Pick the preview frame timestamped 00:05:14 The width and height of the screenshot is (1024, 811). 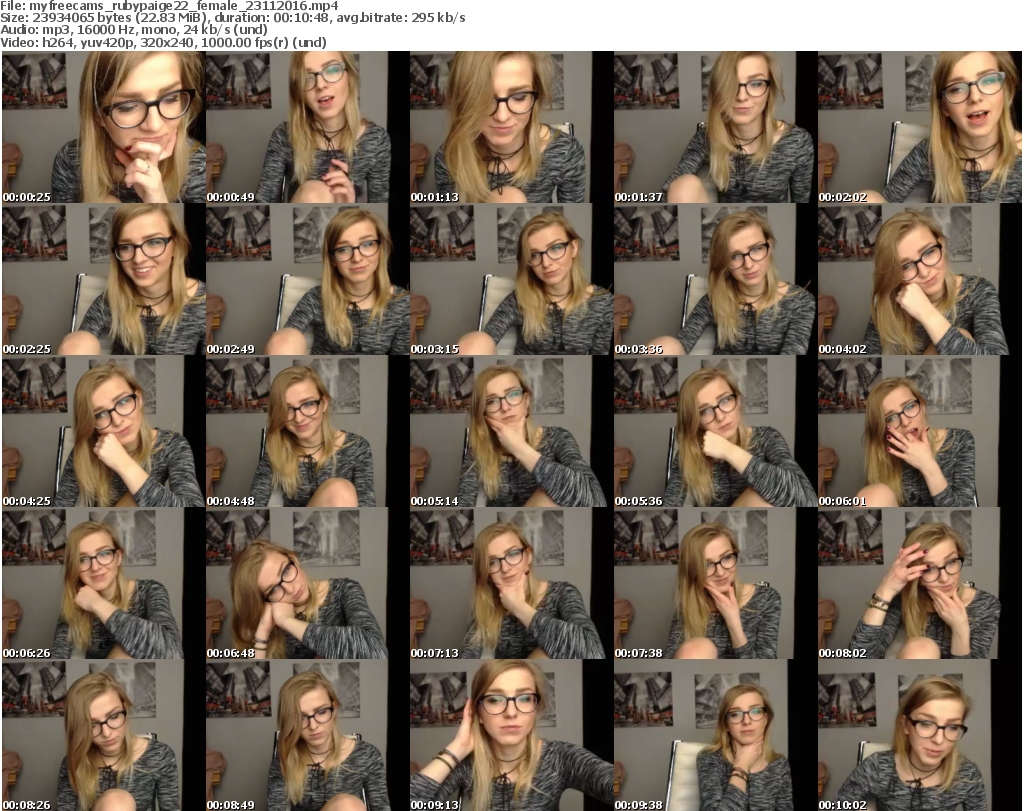pos(511,432)
